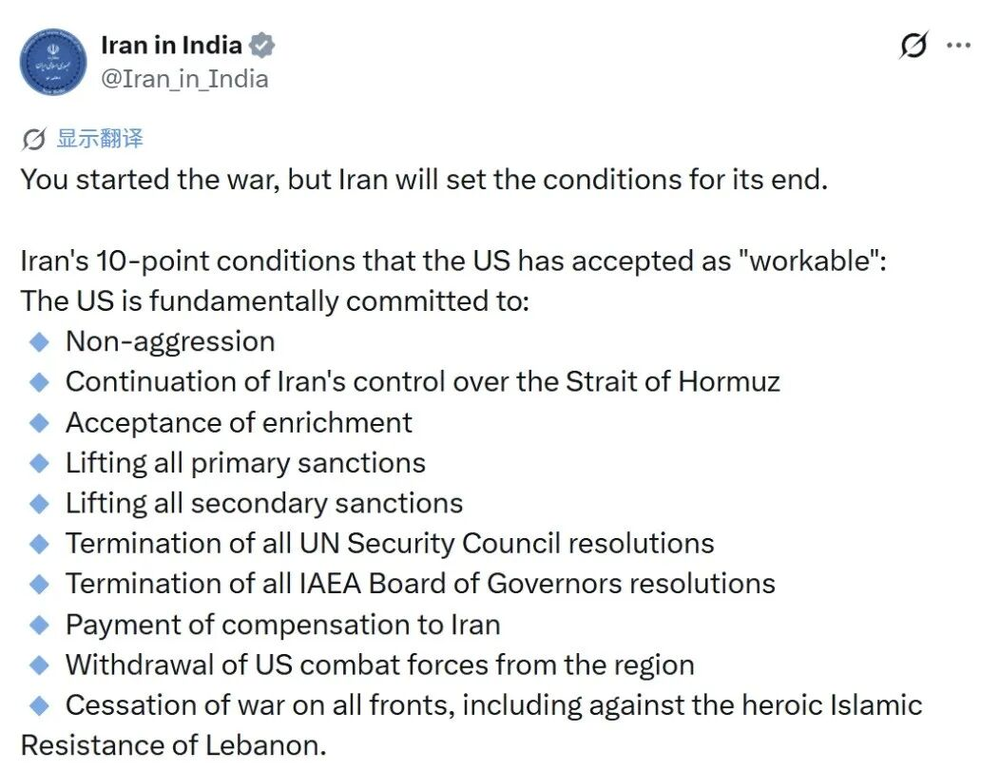Click the "Resistance of Lebanon" closing text
Screen dimensions: 1000x771
(173, 746)
